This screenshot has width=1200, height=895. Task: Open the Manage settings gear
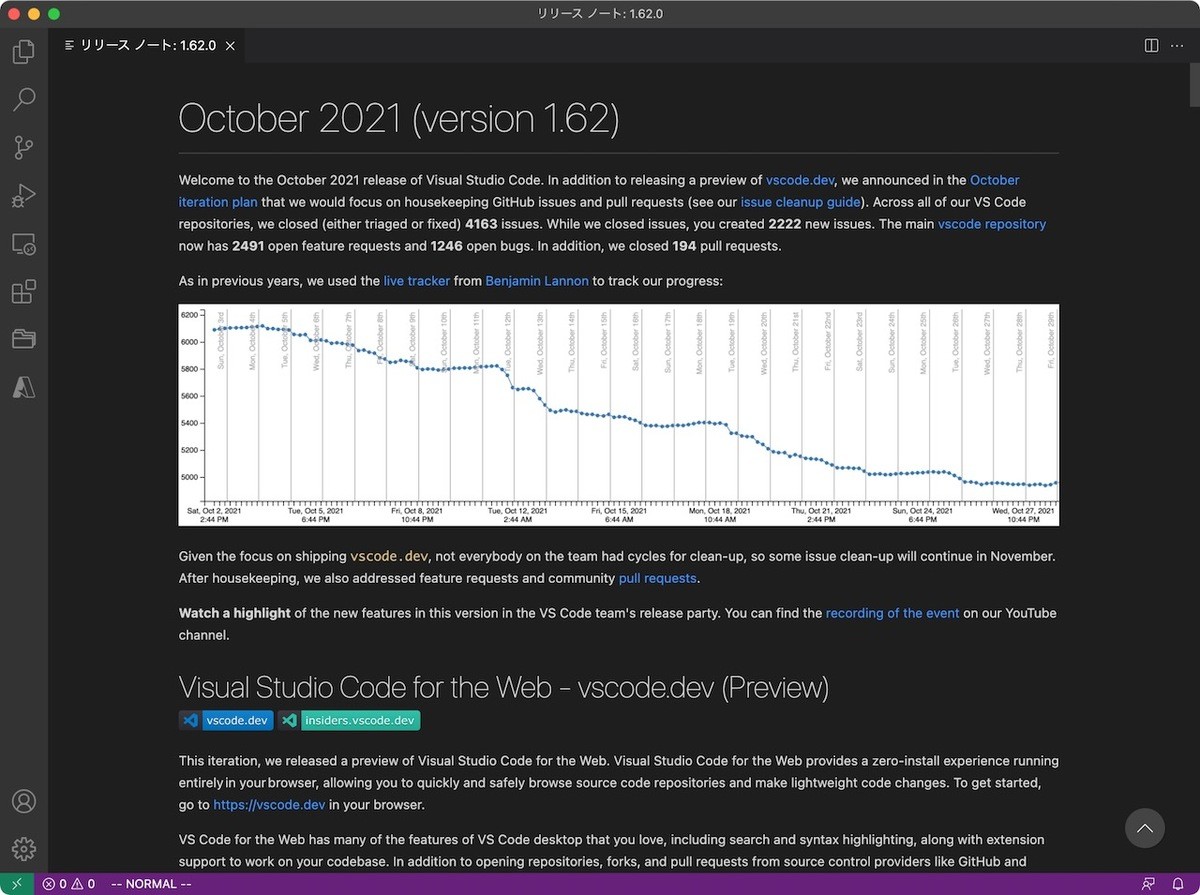(23, 848)
